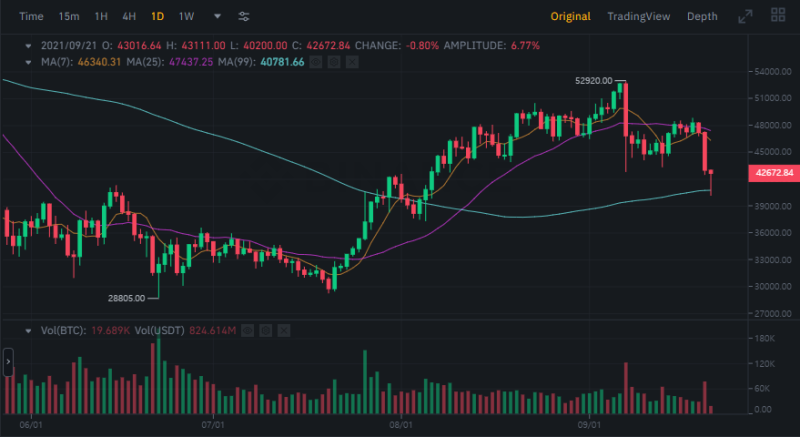Screen dimensions: 800x437
Task: Click the Vol(BTC) 19.689K value
Action: coord(111,331)
